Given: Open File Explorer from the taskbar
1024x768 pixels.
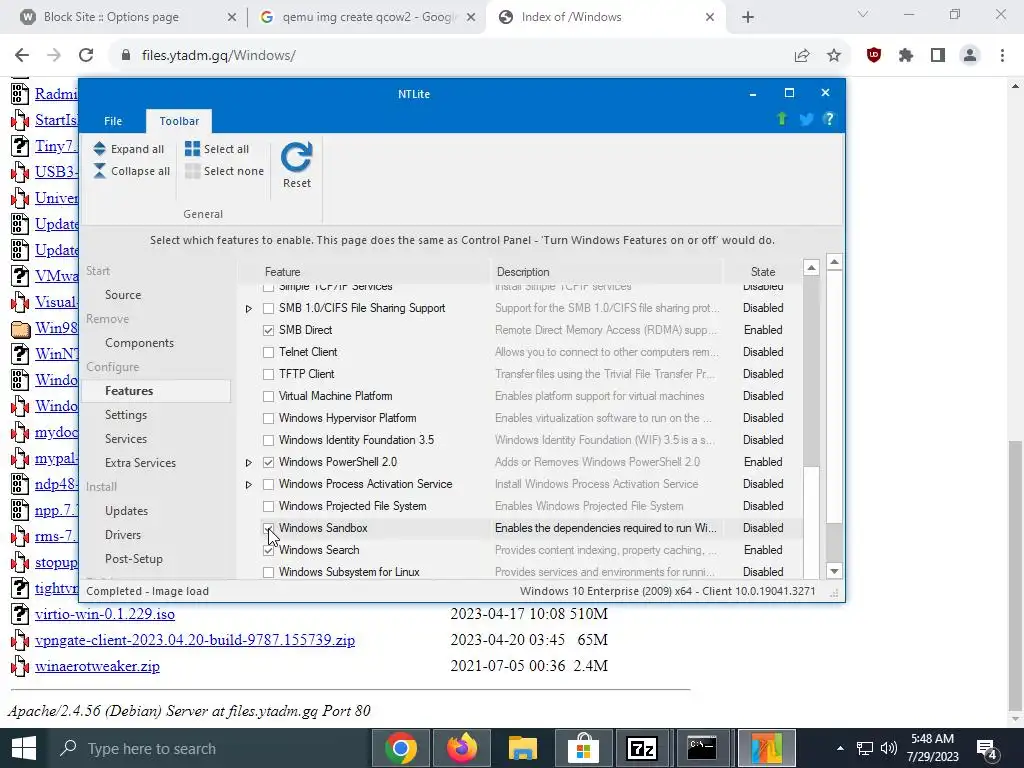Looking at the screenshot, I should (x=522, y=748).
